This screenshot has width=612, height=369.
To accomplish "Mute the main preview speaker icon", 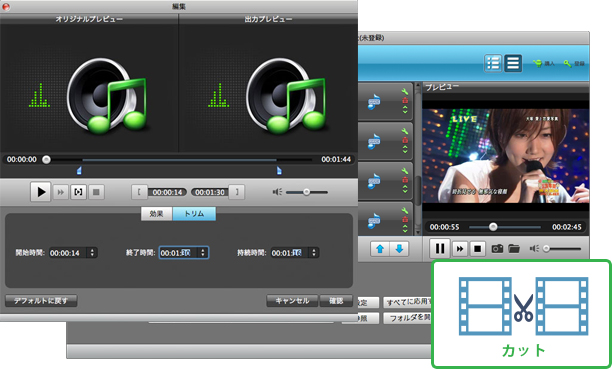I will click(534, 249).
